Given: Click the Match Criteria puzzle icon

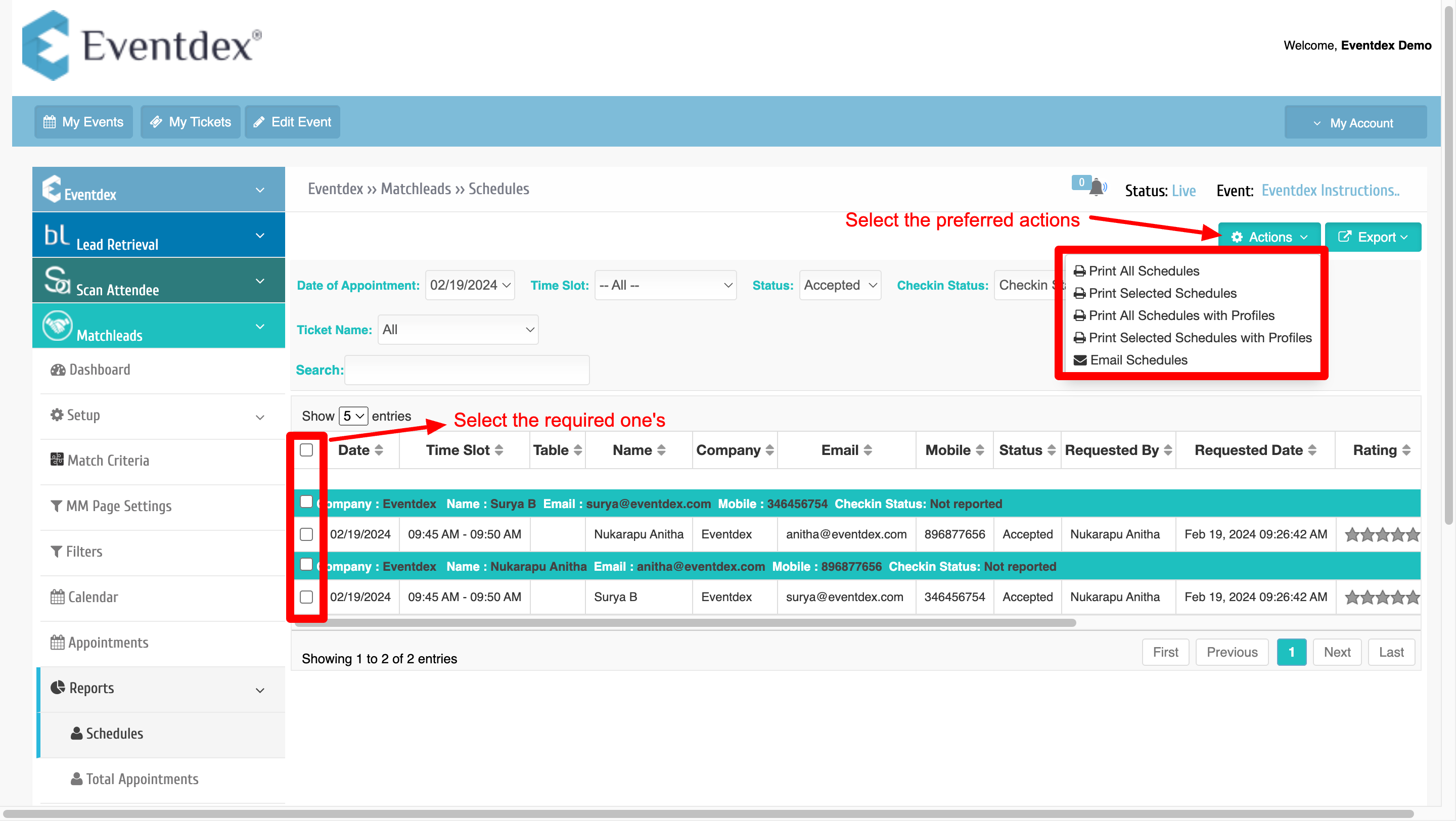Looking at the screenshot, I should (x=57, y=460).
